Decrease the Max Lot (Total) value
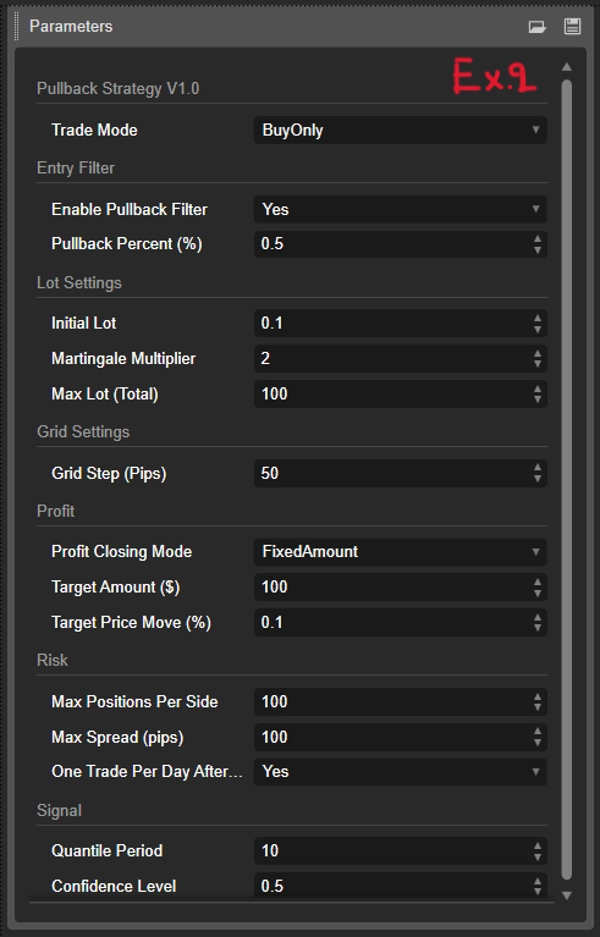Viewport: 600px width, 937px height. point(539,398)
